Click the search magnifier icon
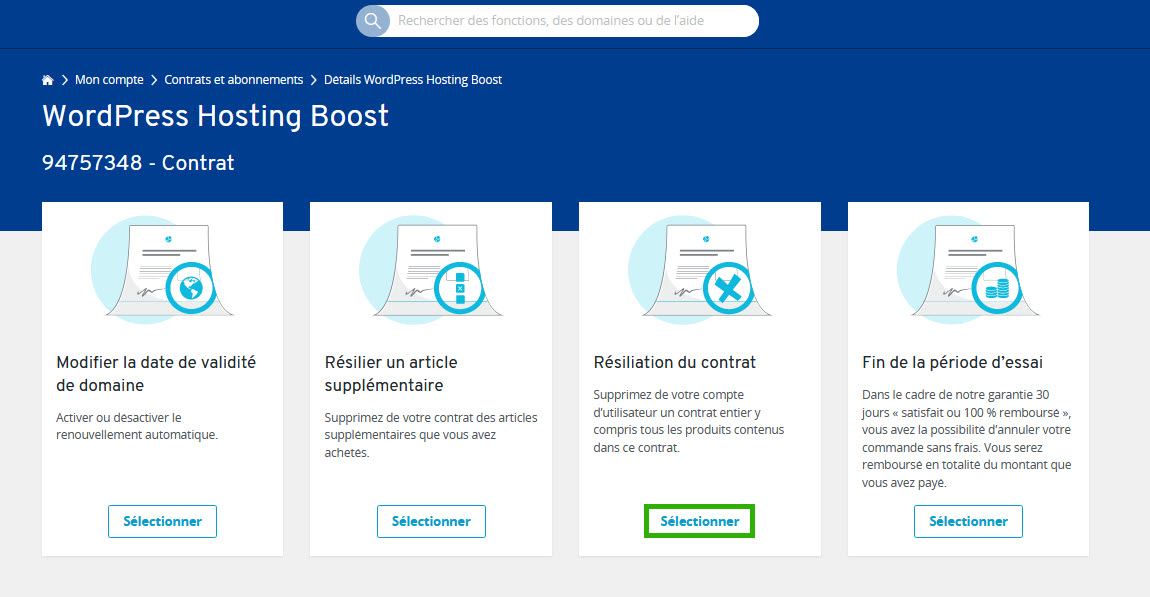Image resolution: width=1150 pixels, height=597 pixels. coord(373,21)
